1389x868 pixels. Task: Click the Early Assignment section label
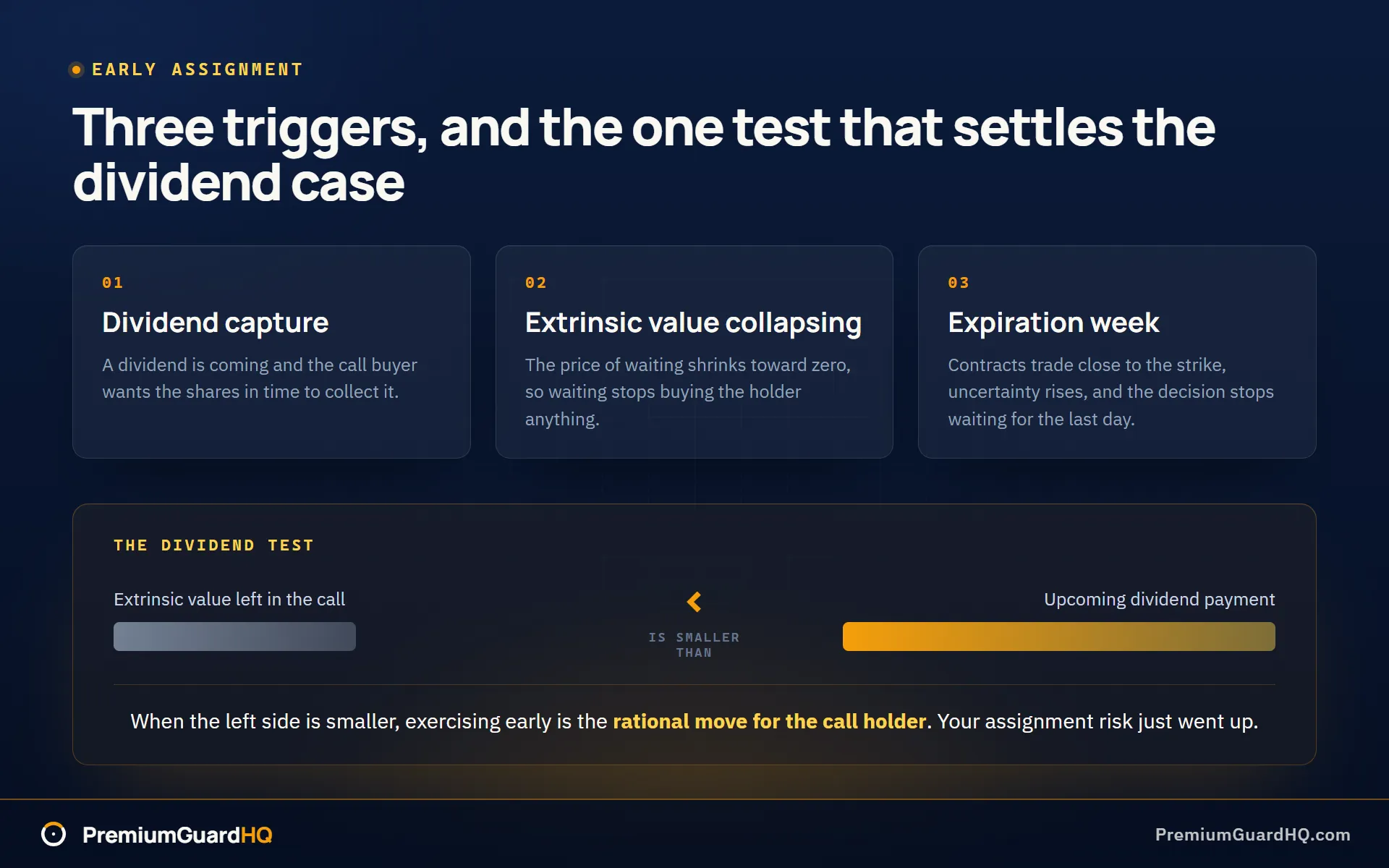pyautogui.click(x=197, y=69)
